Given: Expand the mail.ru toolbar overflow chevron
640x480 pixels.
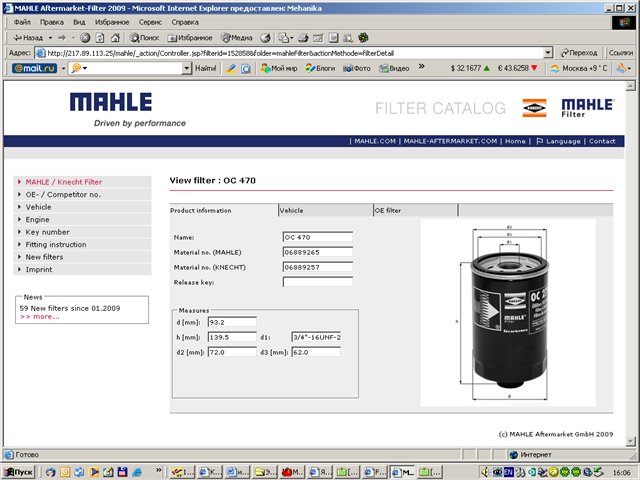Looking at the screenshot, I should pos(421,67).
